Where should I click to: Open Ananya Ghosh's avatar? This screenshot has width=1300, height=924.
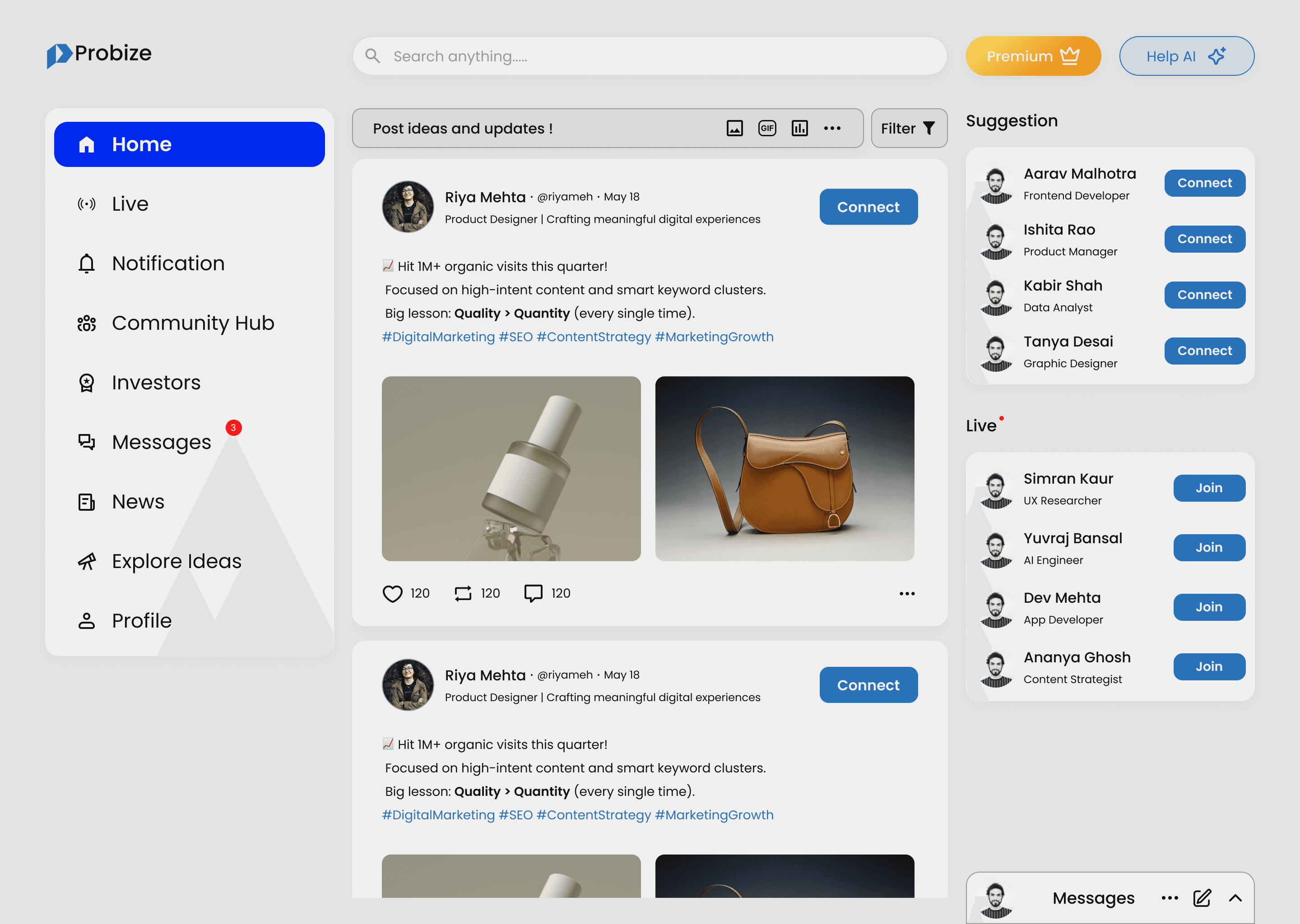pyautogui.click(x=995, y=669)
